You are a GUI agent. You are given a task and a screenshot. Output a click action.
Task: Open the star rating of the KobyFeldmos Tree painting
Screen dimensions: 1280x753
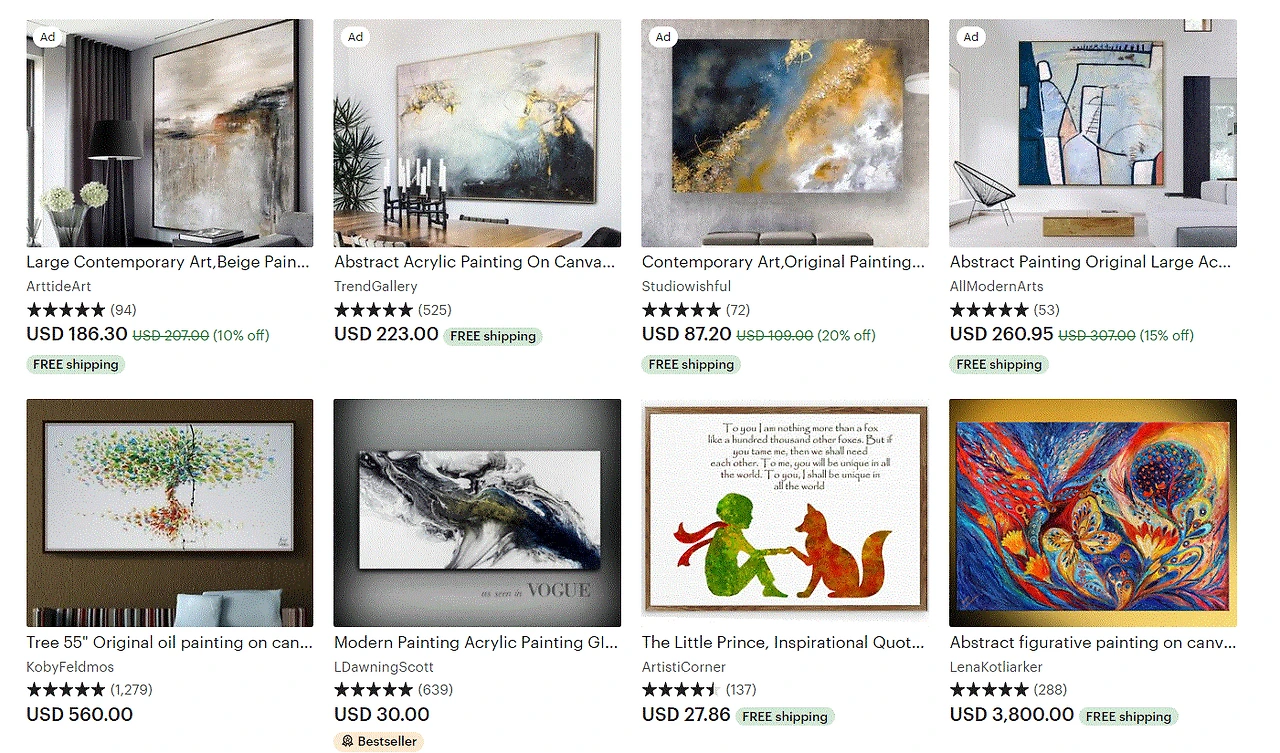[66, 690]
